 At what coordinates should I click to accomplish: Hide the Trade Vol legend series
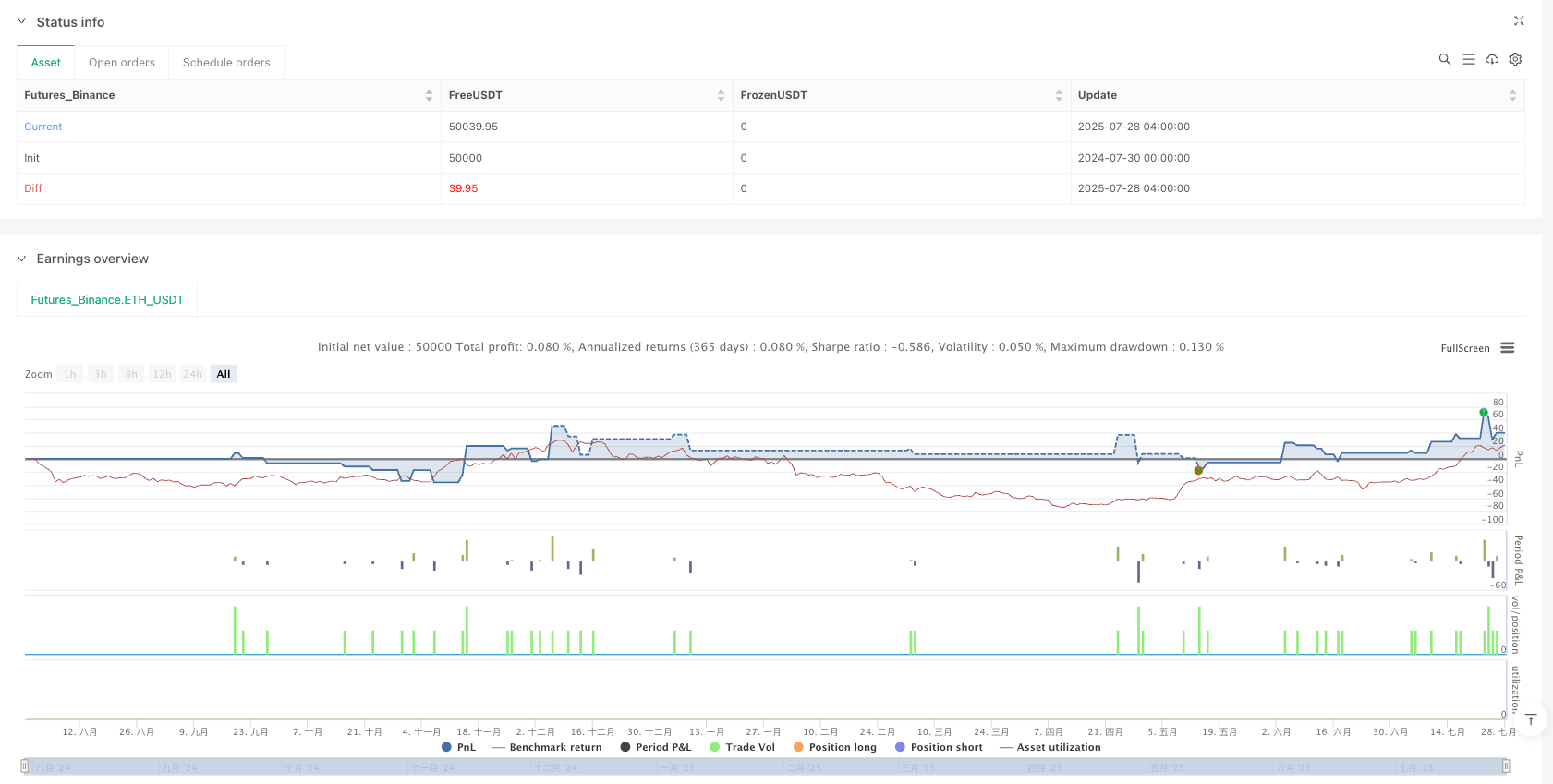(742, 747)
